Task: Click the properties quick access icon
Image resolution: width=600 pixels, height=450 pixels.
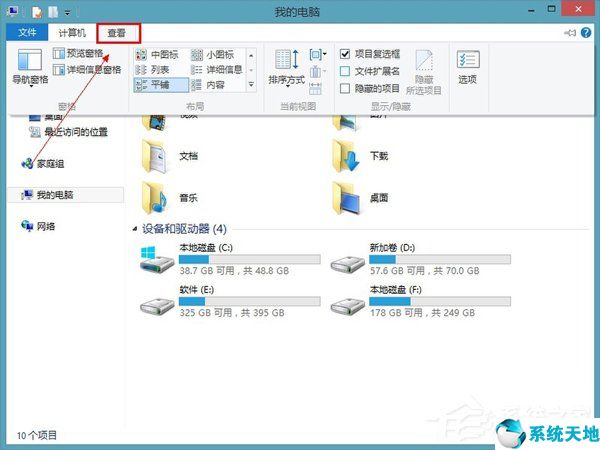Action: click(37, 12)
